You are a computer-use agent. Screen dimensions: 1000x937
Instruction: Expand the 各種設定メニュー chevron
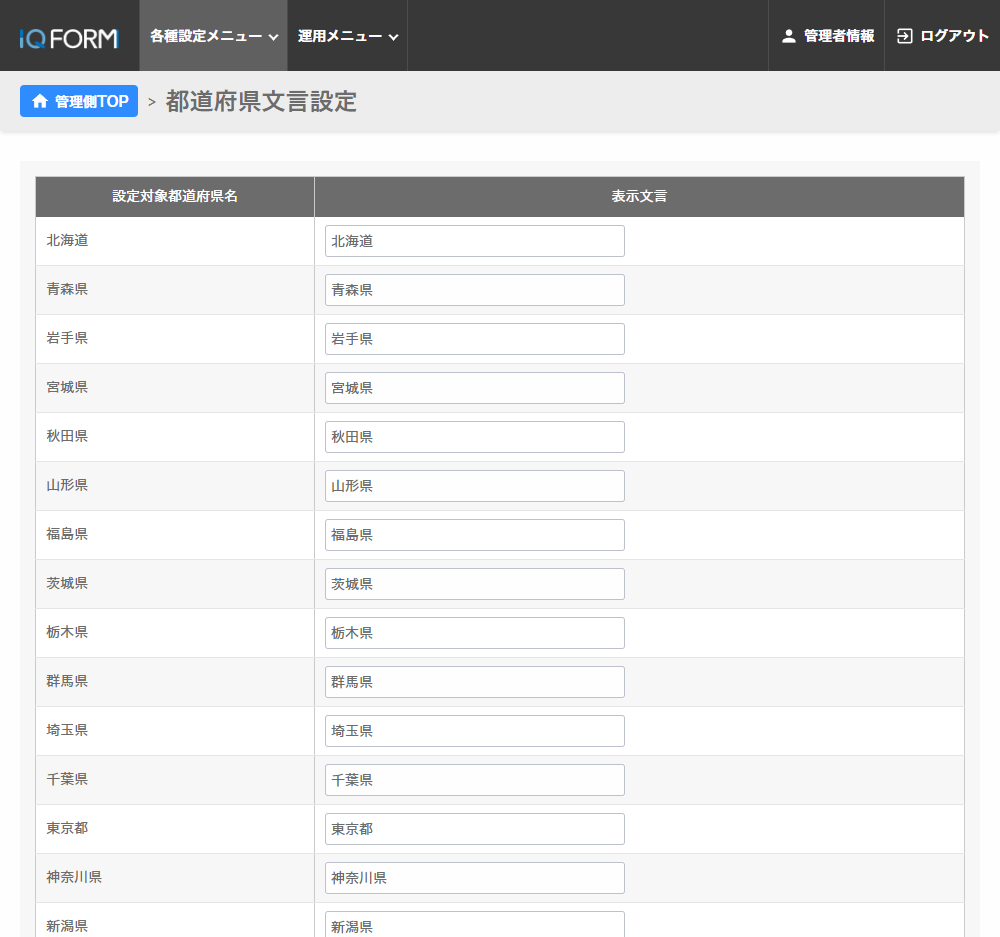pyautogui.click(x=273, y=37)
